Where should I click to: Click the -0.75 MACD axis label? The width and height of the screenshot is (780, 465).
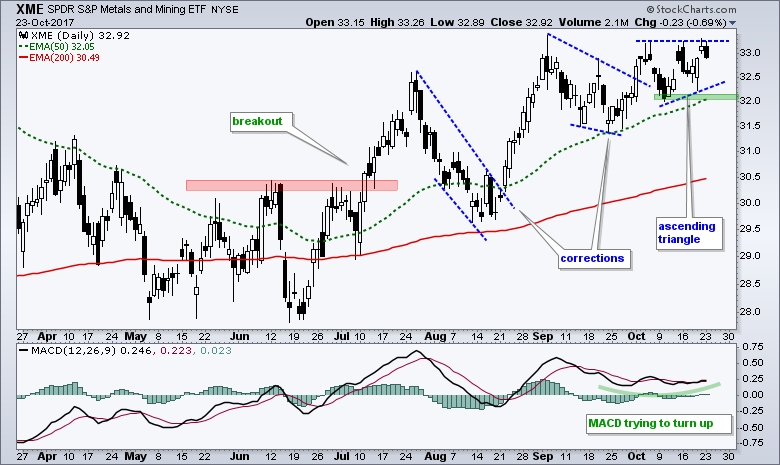(x=751, y=443)
